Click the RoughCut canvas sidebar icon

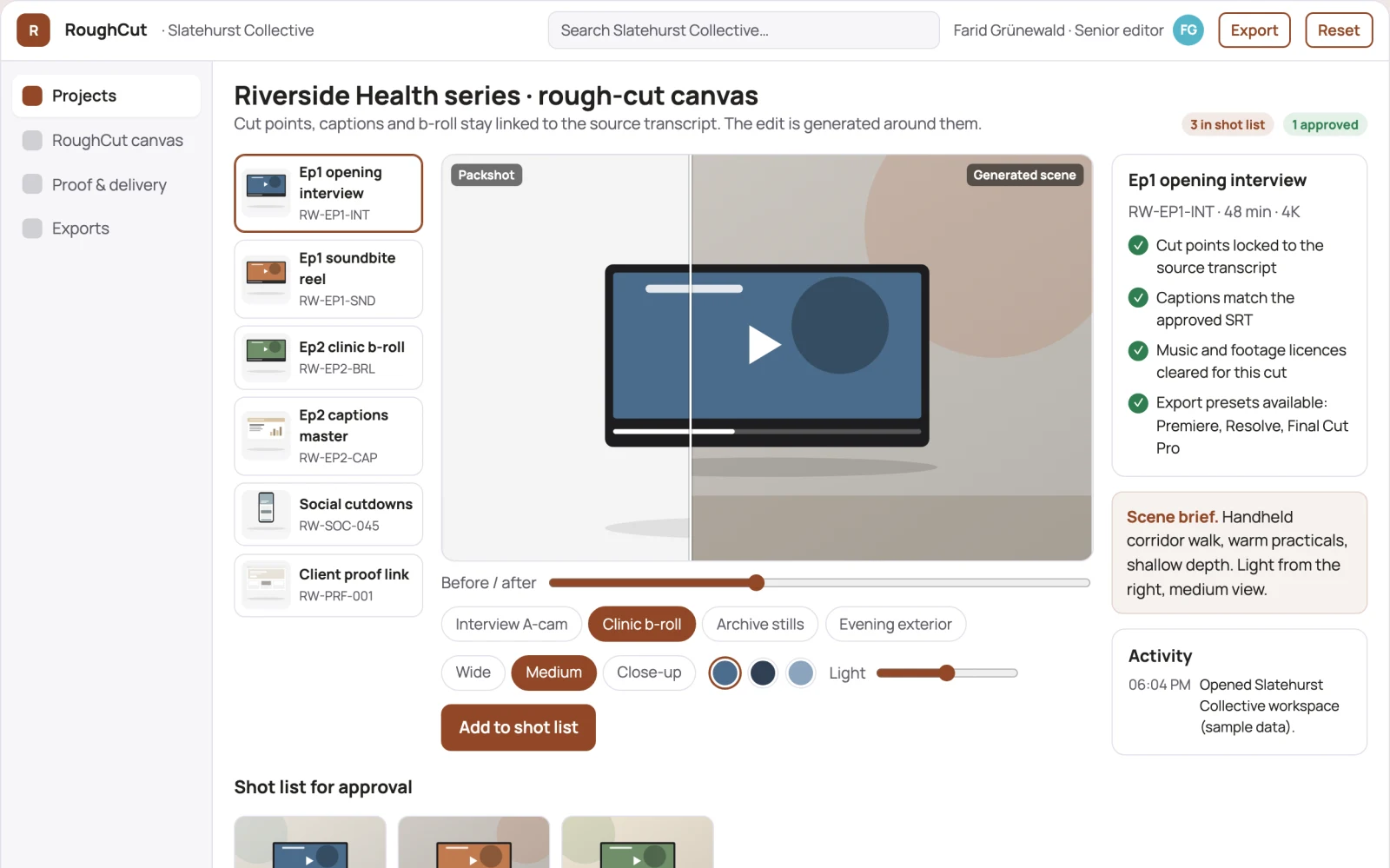pyautogui.click(x=32, y=140)
